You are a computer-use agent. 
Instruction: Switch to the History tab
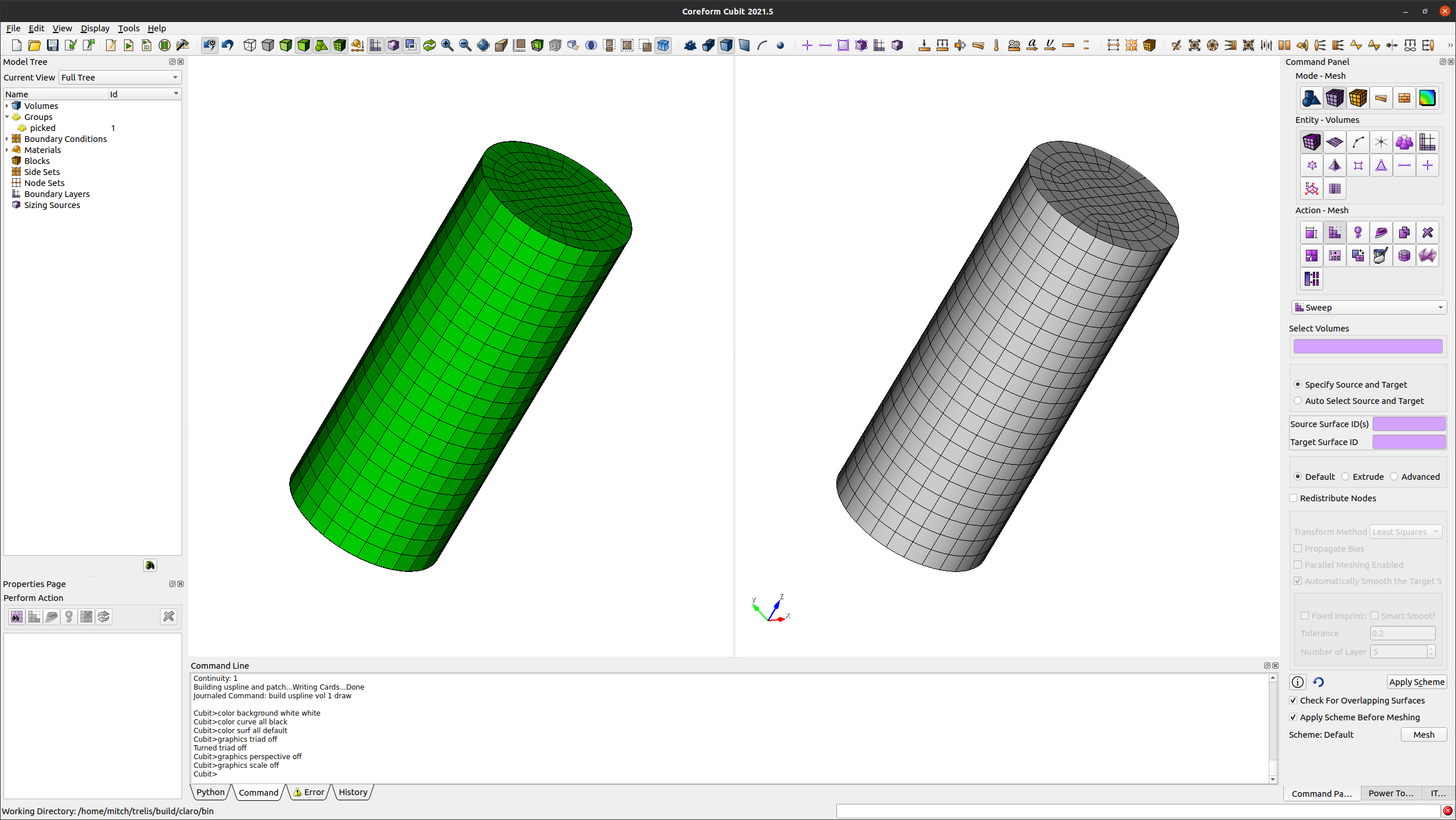352,792
